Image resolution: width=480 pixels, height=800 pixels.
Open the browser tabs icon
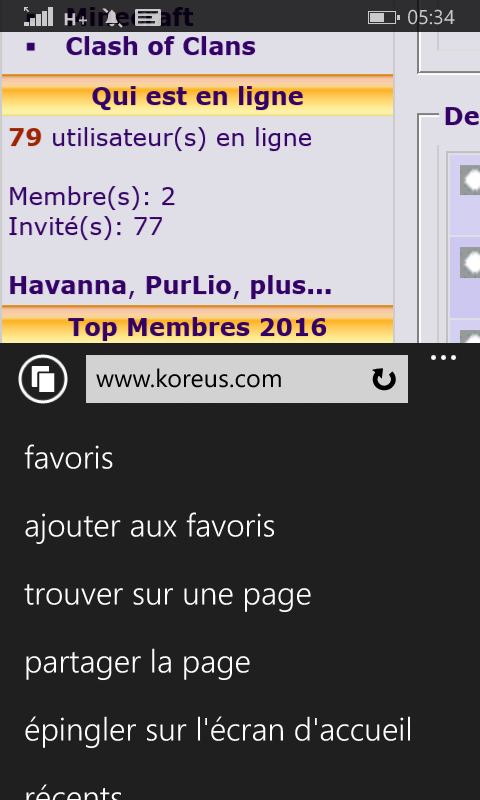pos(43,379)
